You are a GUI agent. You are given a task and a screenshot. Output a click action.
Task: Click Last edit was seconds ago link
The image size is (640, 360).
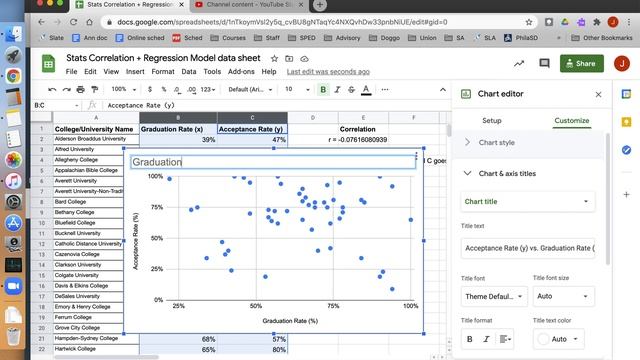coord(328,72)
